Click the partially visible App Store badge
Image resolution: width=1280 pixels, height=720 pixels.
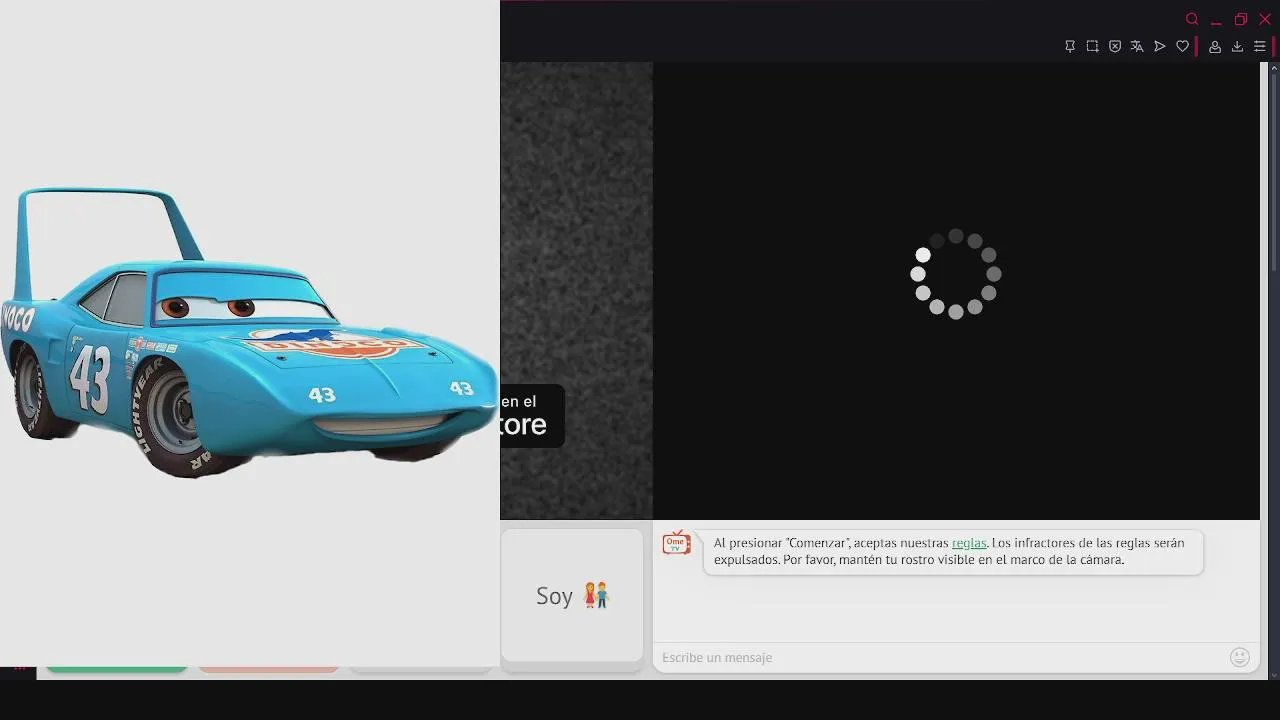tap(532, 415)
